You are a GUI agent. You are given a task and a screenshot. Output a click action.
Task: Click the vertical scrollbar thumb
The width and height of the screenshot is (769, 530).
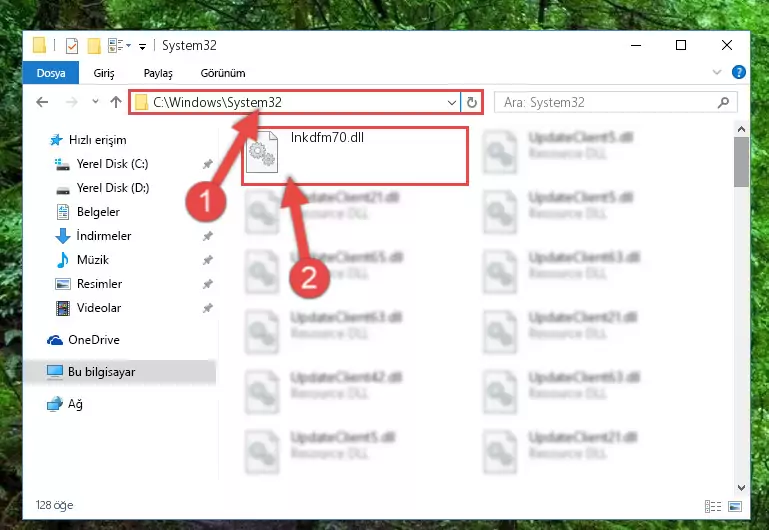pyautogui.click(x=741, y=162)
